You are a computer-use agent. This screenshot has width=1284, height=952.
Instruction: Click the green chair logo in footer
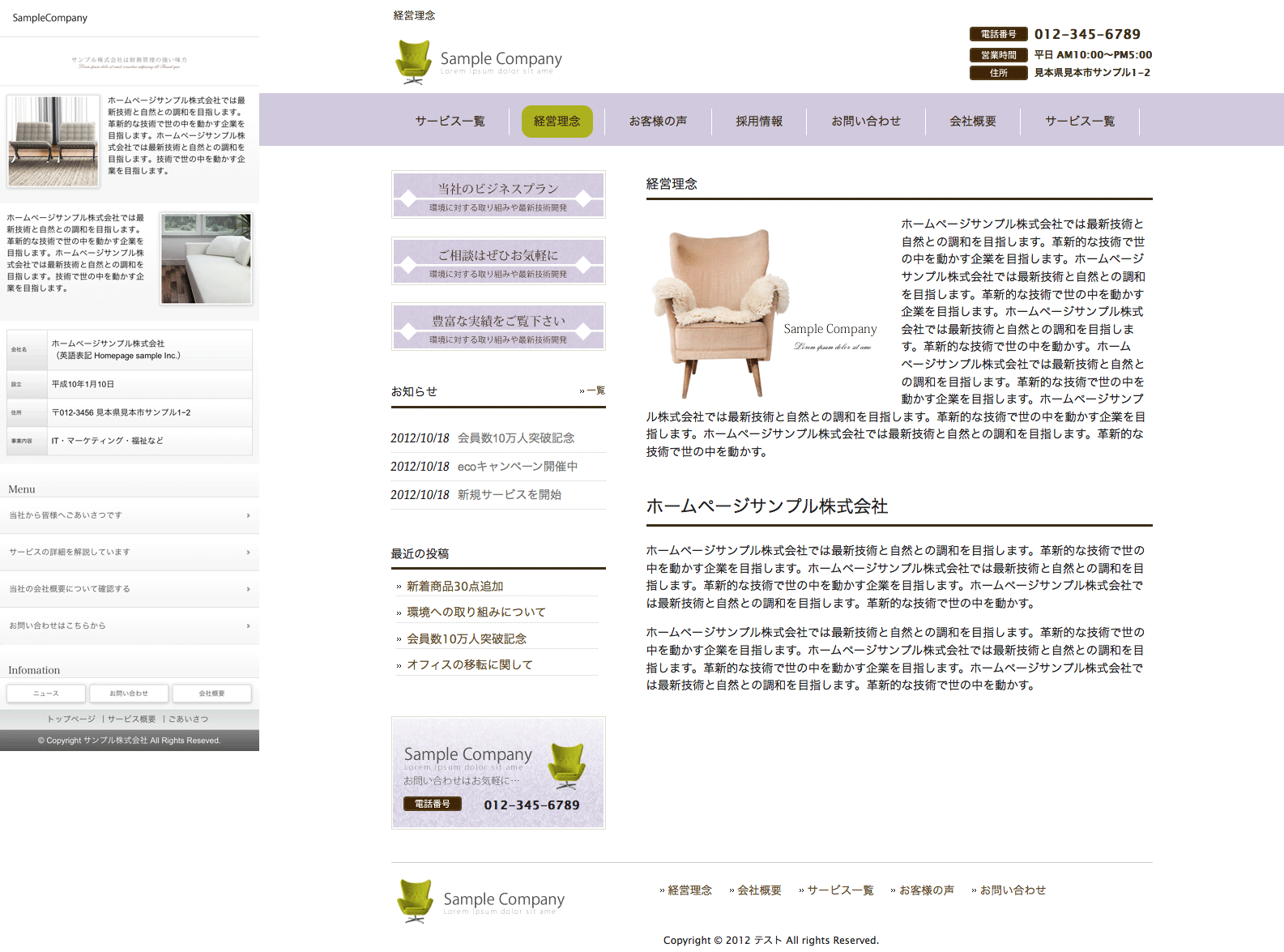[415, 901]
